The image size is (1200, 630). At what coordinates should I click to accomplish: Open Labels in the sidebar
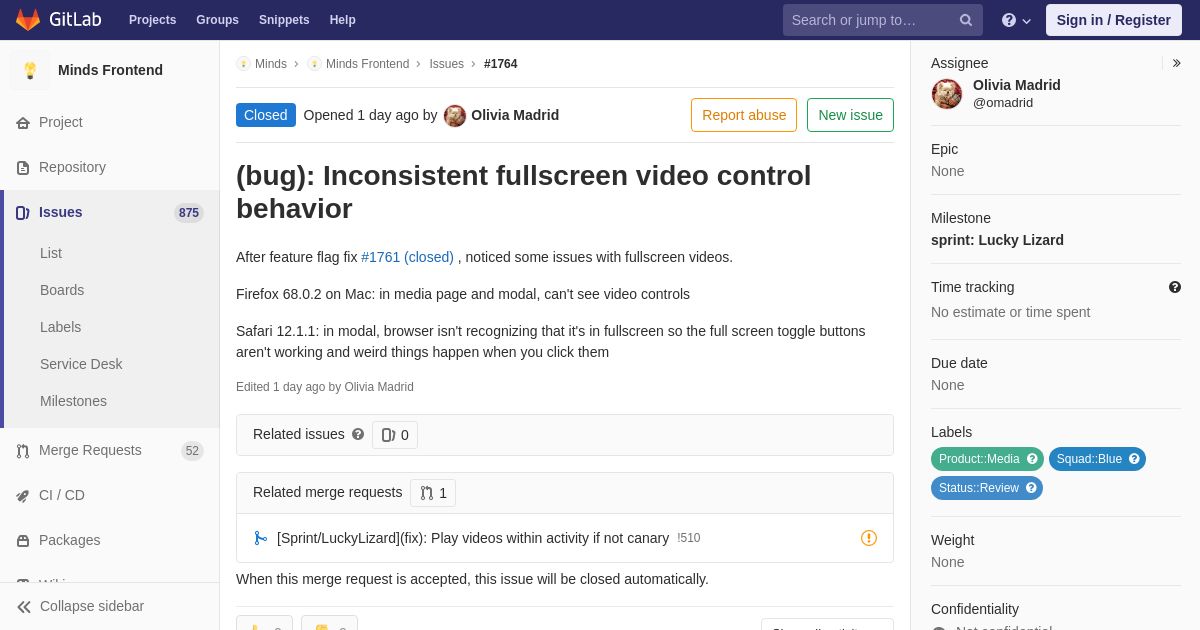click(60, 327)
